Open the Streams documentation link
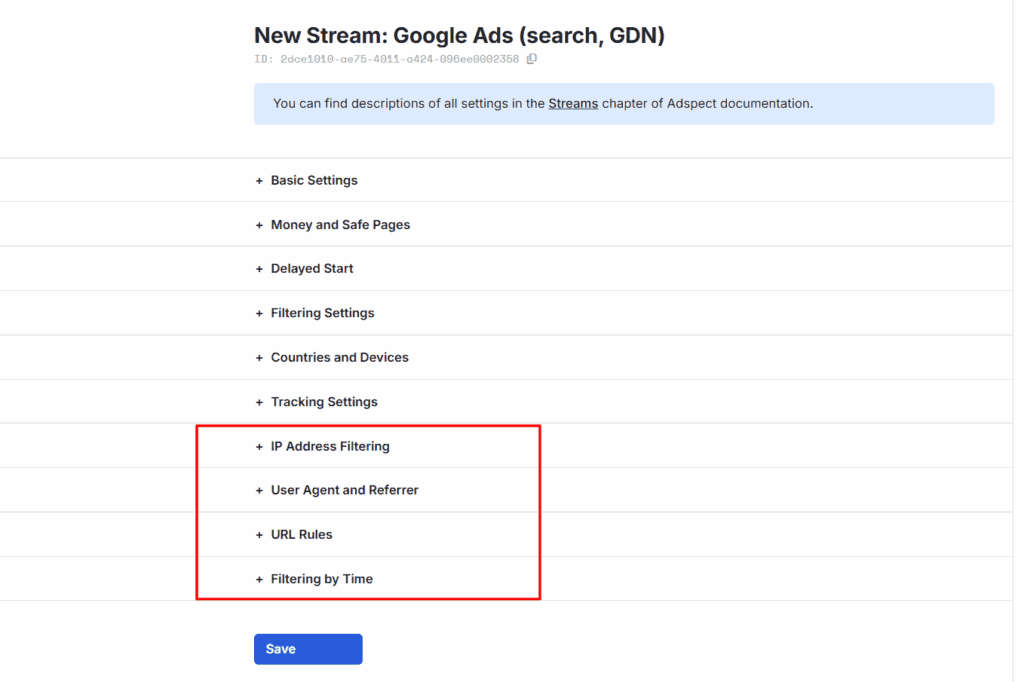This screenshot has height=682, width=1024. [x=573, y=103]
